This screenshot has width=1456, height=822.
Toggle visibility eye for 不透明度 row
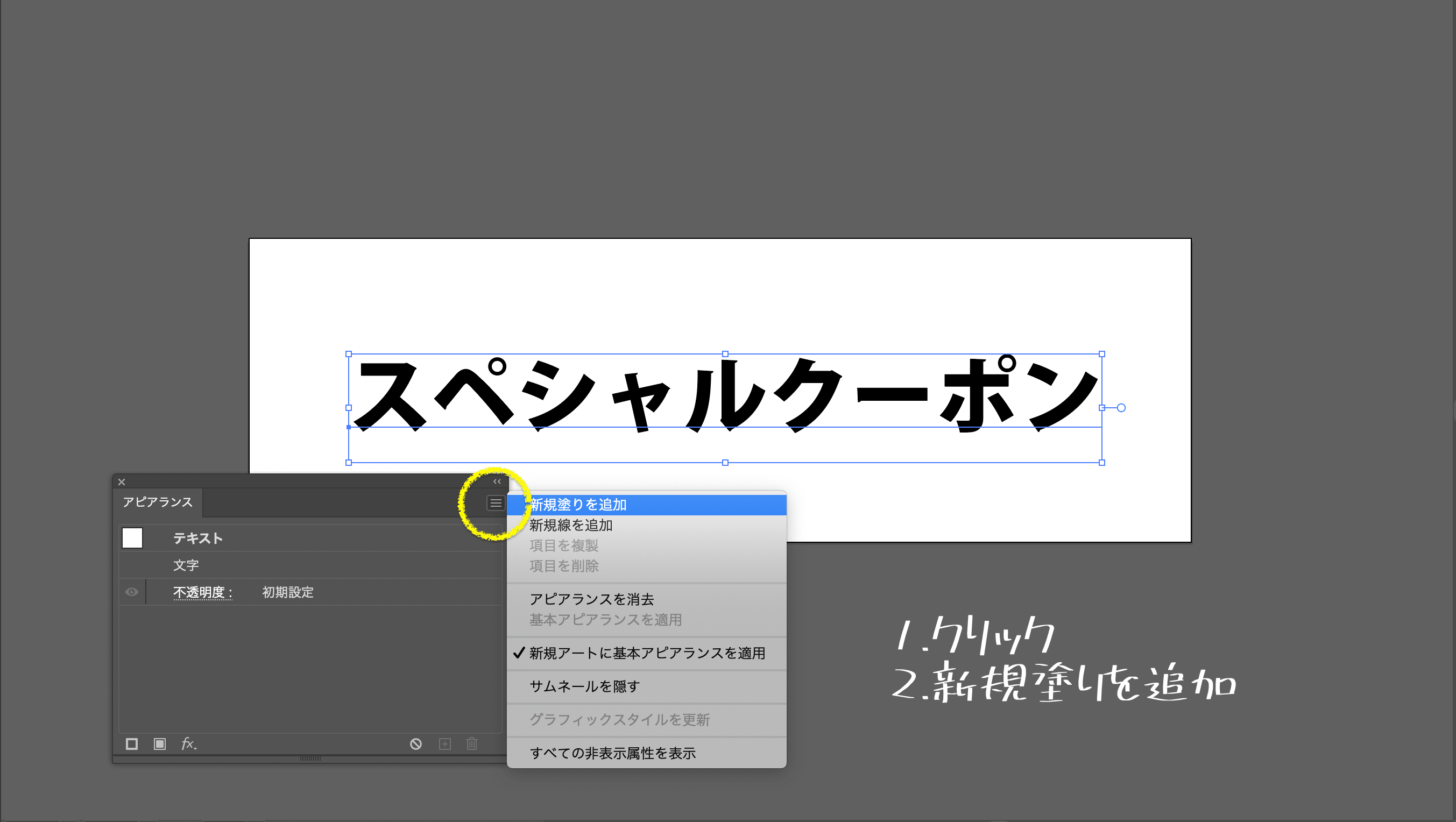[x=132, y=592]
